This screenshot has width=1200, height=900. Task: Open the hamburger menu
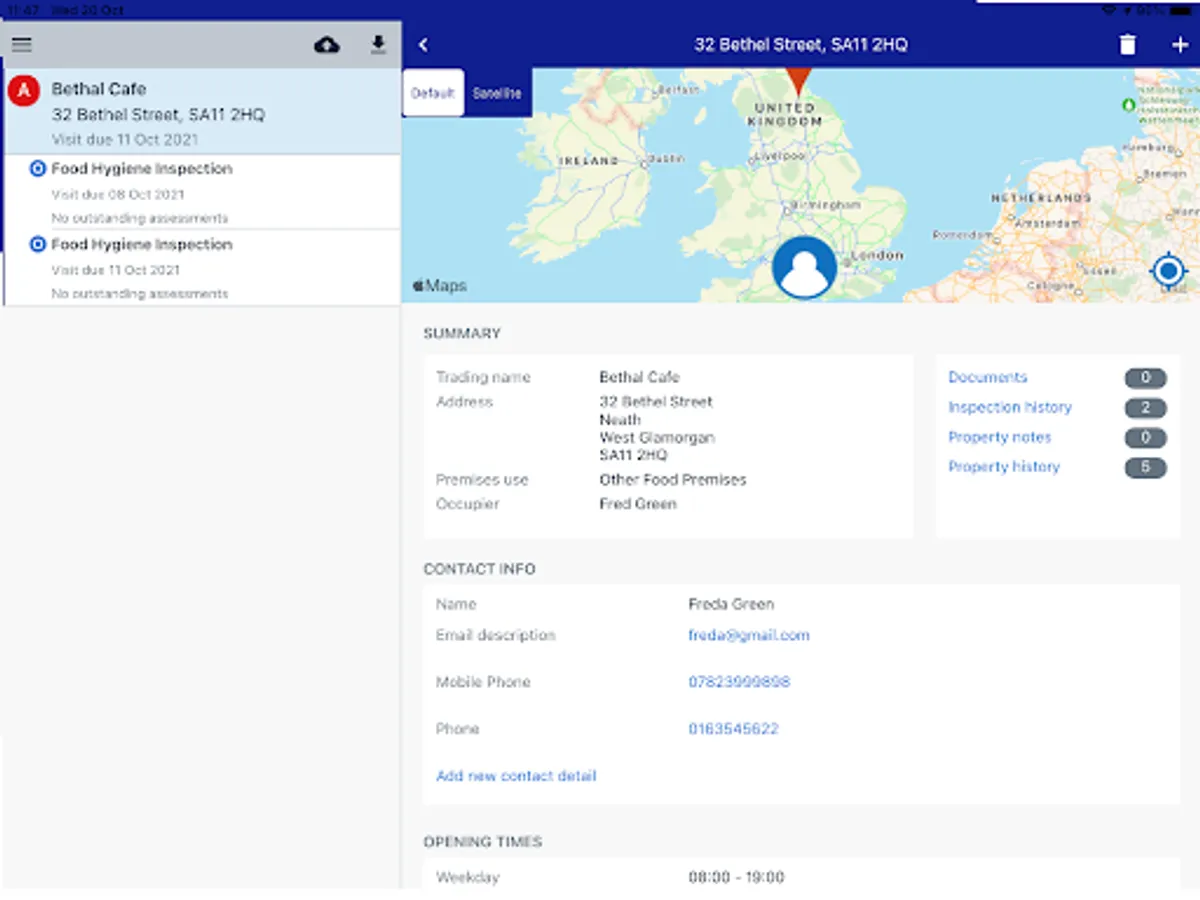click(x=22, y=45)
